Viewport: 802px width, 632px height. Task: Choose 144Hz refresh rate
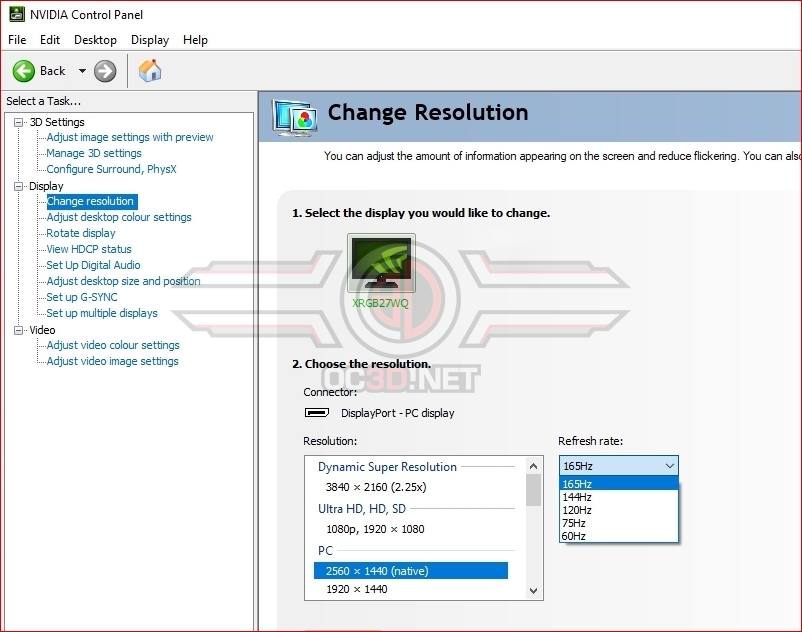point(618,497)
